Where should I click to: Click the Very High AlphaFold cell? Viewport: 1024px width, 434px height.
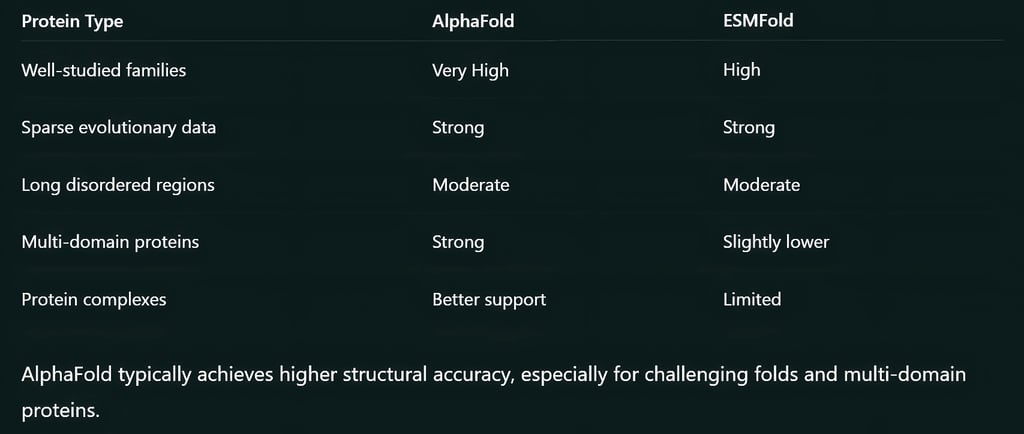point(470,70)
